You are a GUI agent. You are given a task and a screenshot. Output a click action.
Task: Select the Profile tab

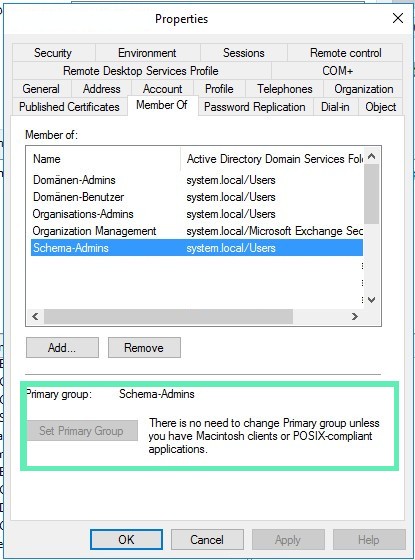pos(219,89)
